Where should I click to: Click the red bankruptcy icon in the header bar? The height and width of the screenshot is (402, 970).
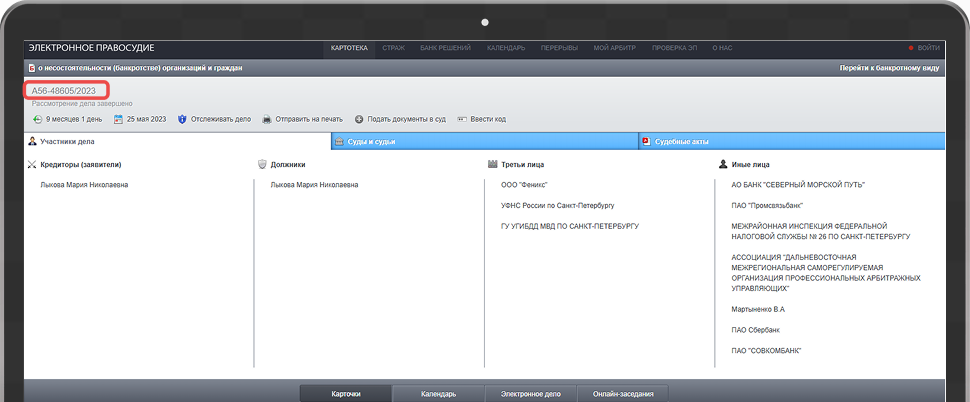(31, 68)
